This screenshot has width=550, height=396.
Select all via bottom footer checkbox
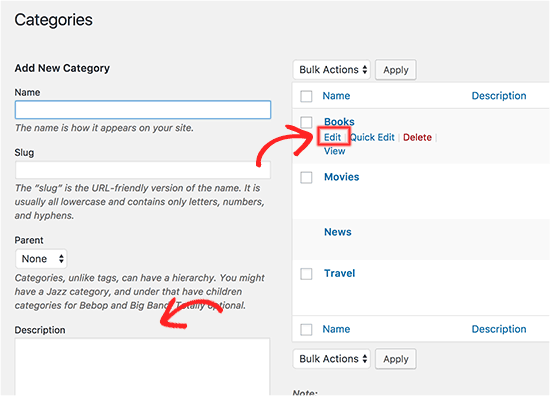pyautogui.click(x=306, y=329)
